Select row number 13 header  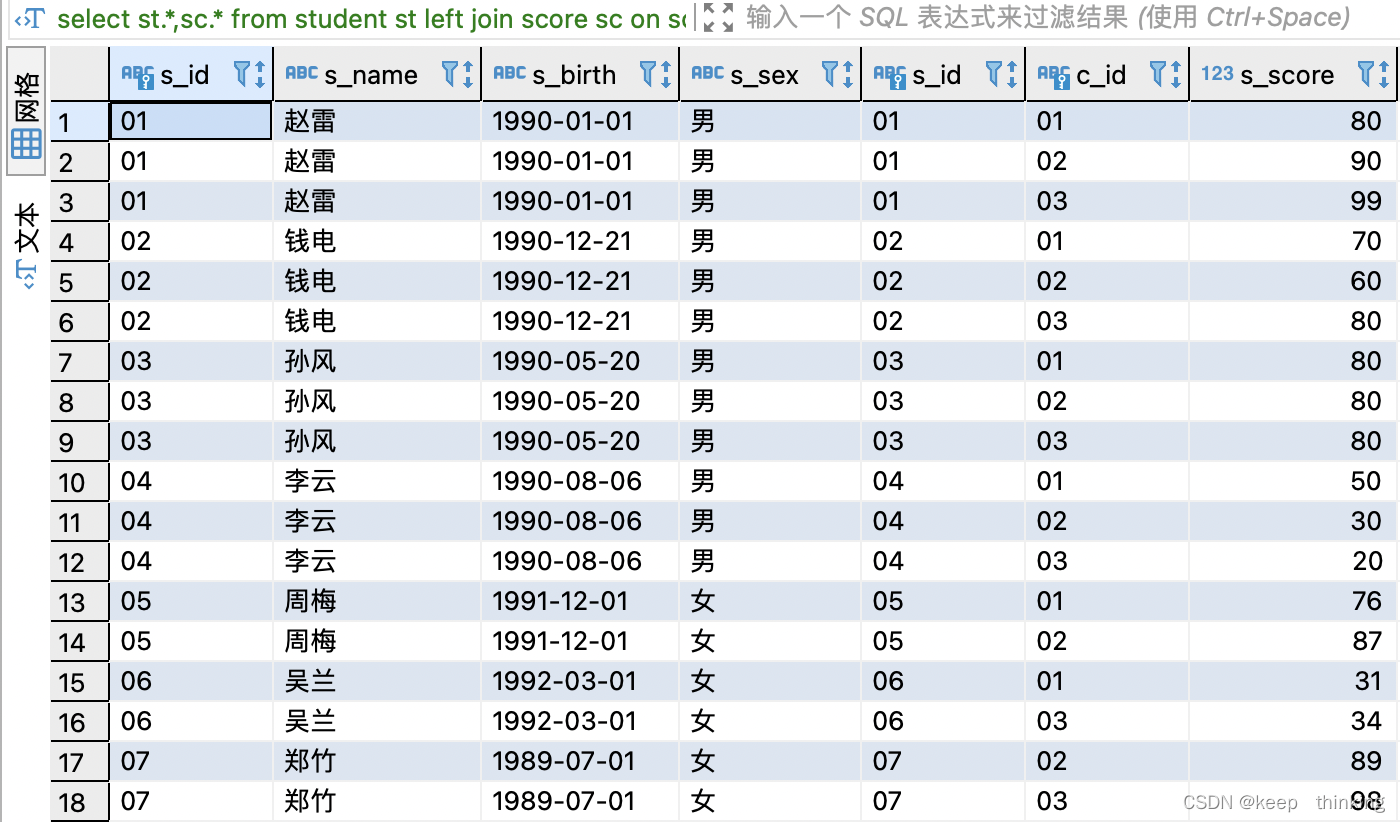tap(80, 602)
